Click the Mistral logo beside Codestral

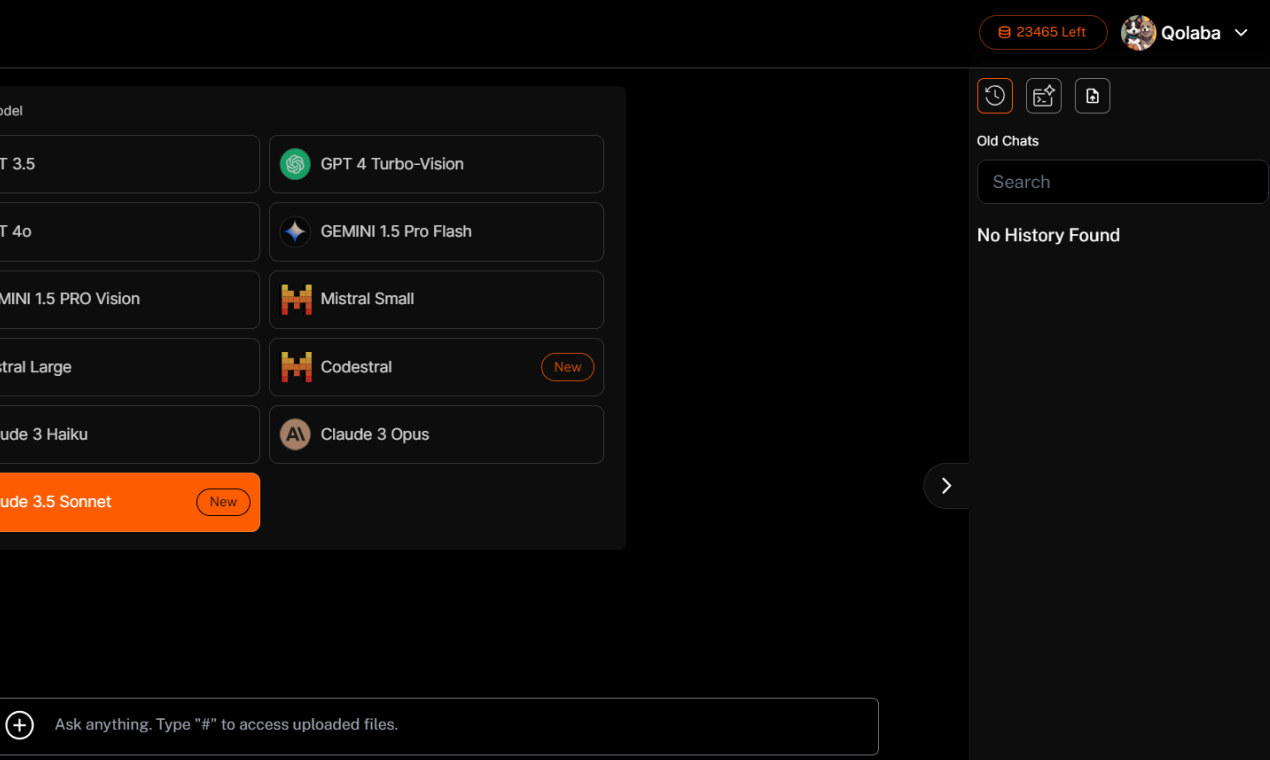pyautogui.click(x=296, y=367)
